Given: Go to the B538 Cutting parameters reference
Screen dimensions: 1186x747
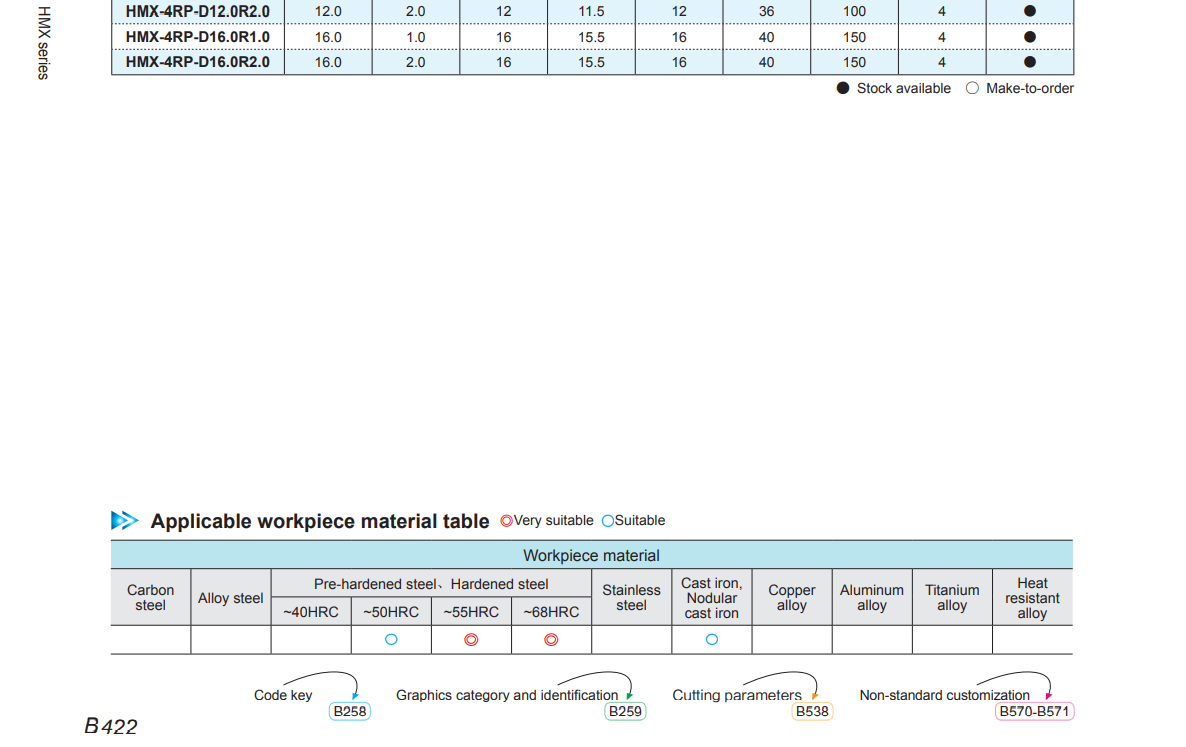Looking at the screenshot, I should coord(811,712).
